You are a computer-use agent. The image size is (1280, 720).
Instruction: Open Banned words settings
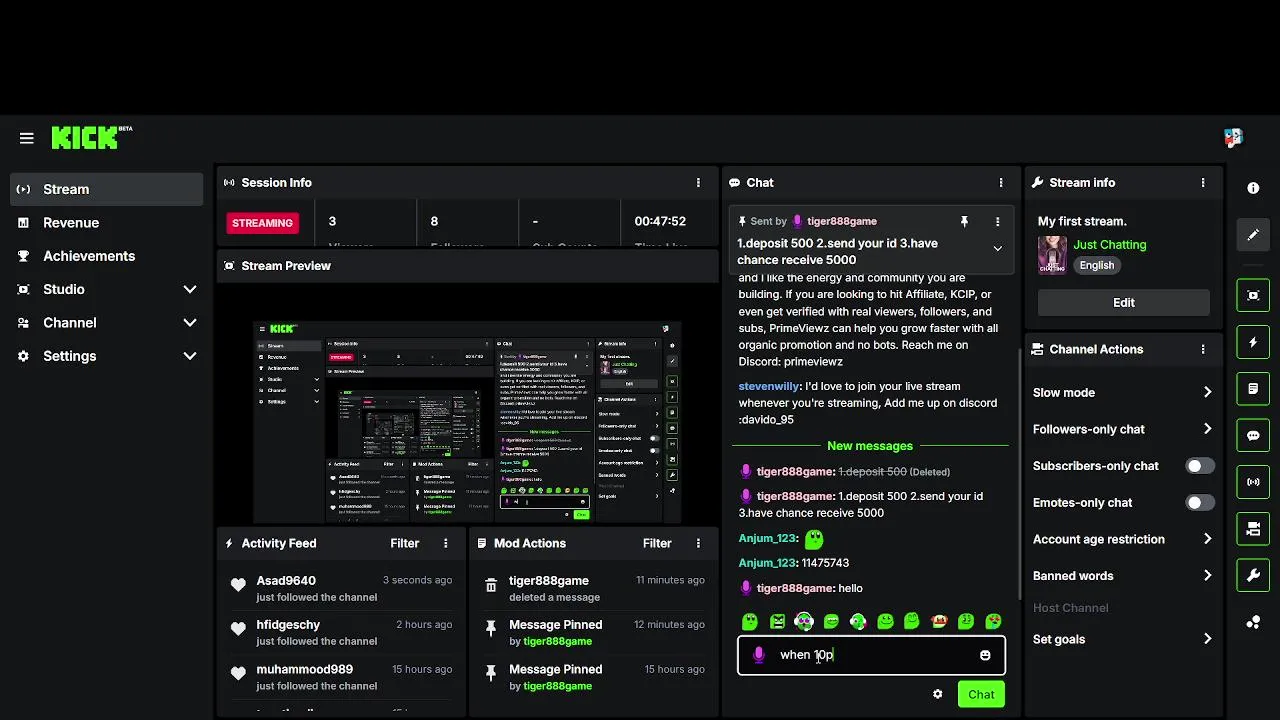(x=1123, y=576)
